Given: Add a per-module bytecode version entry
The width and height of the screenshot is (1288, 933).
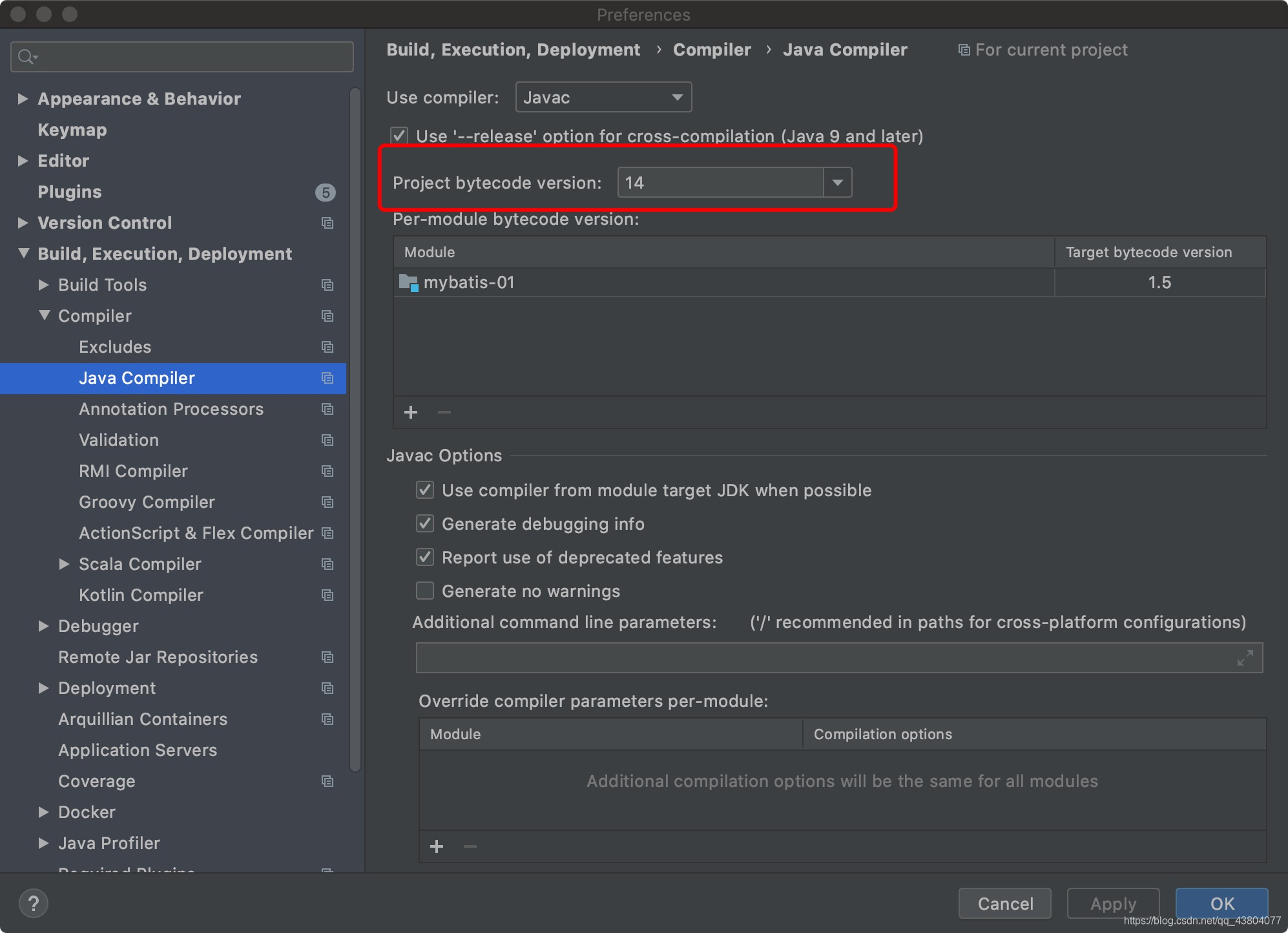Looking at the screenshot, I should [411, 412].
